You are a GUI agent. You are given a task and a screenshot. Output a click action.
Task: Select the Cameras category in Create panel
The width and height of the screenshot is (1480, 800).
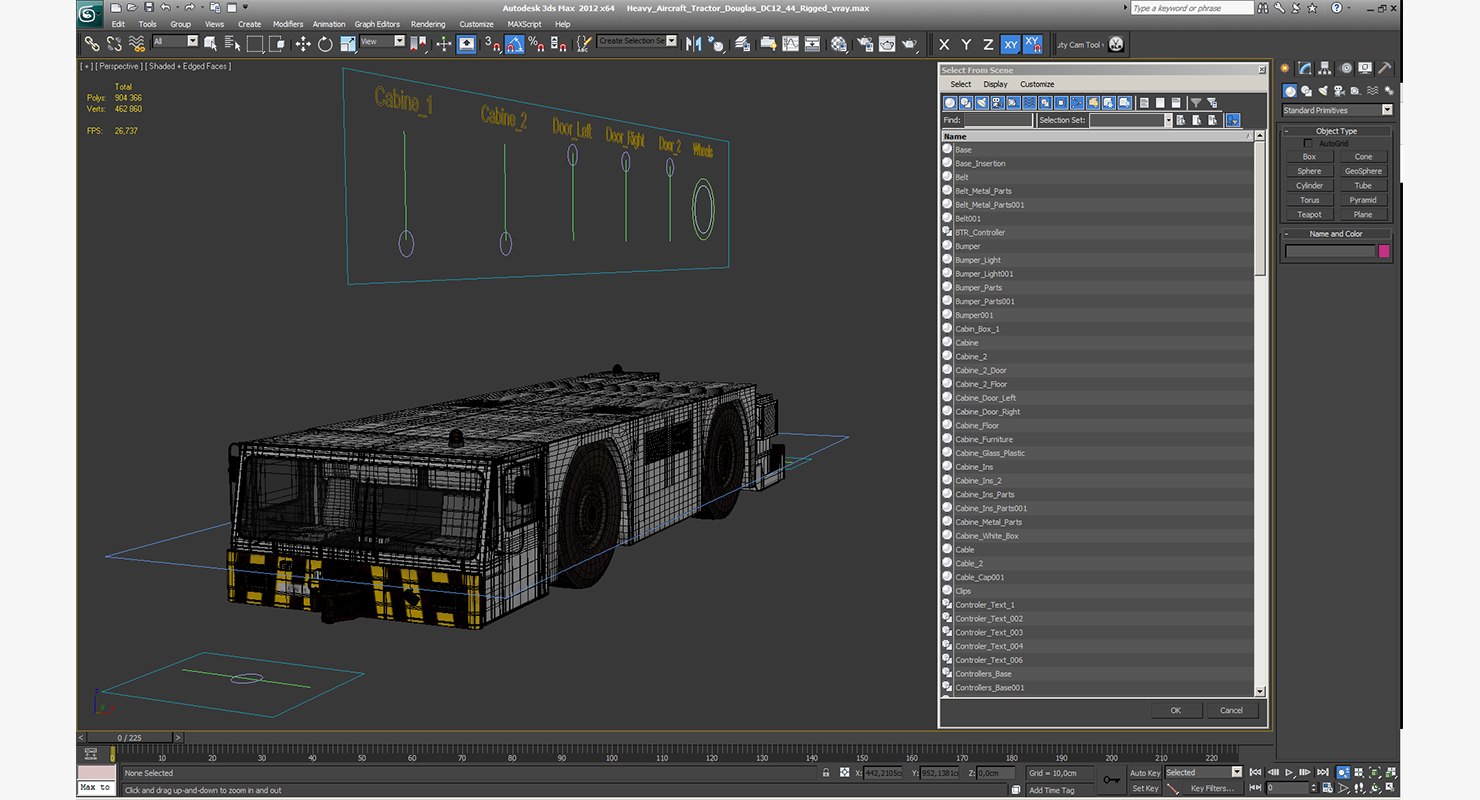[1338, 91]
